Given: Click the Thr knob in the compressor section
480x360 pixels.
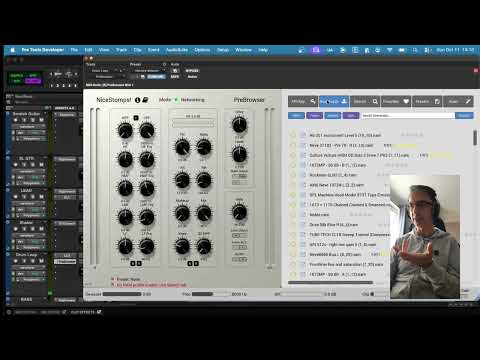Looking at the screenshot, I should pos(182,147).
